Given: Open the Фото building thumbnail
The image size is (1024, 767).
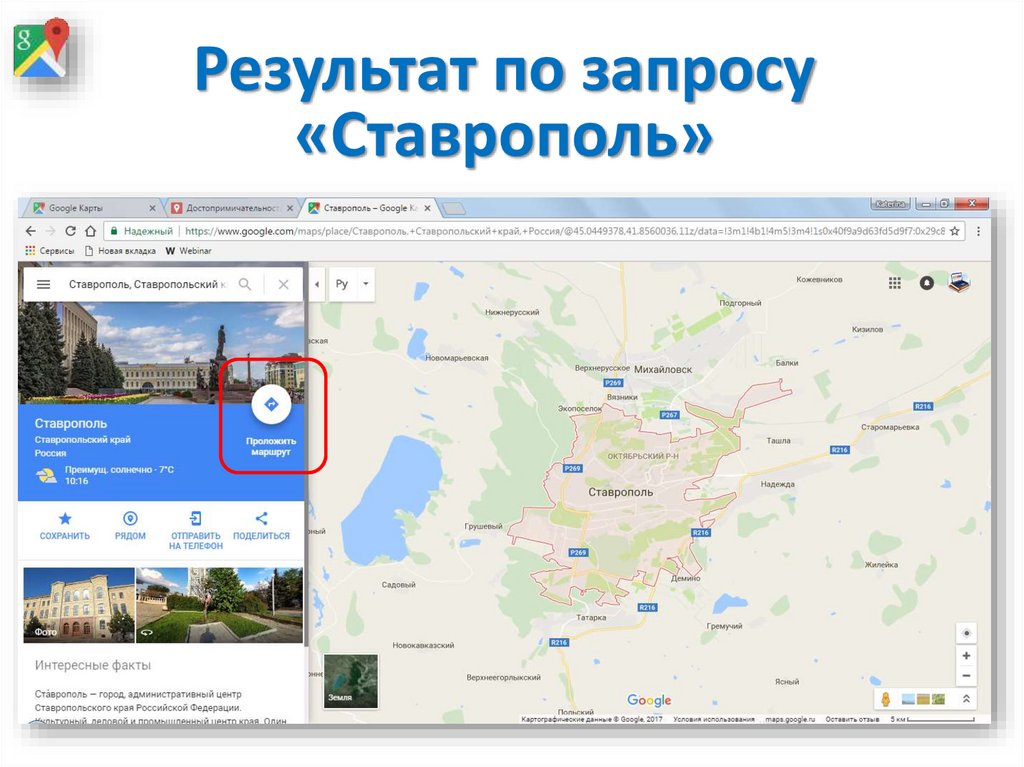Looking at the screenshot, I should (x=79, y=605).
